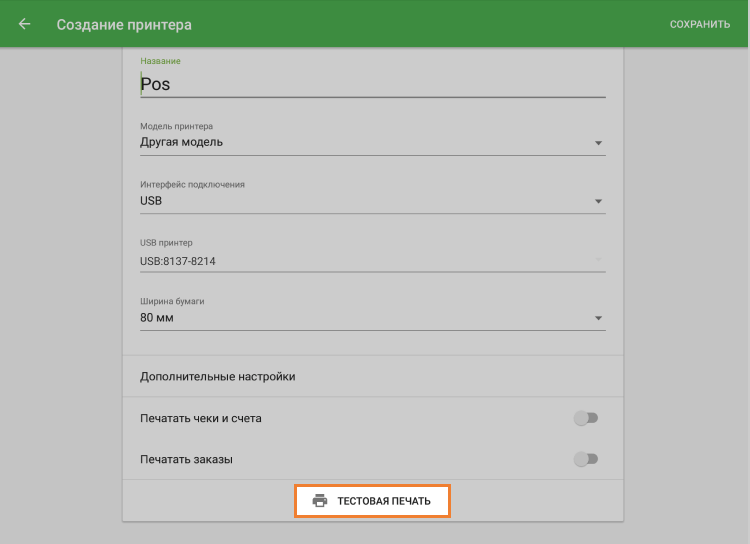Image resolution: width=750 pixels, height=544 pixels.
Task: Expand the Ширина бумаги dropdown arrow
Action: coord(598,319)
